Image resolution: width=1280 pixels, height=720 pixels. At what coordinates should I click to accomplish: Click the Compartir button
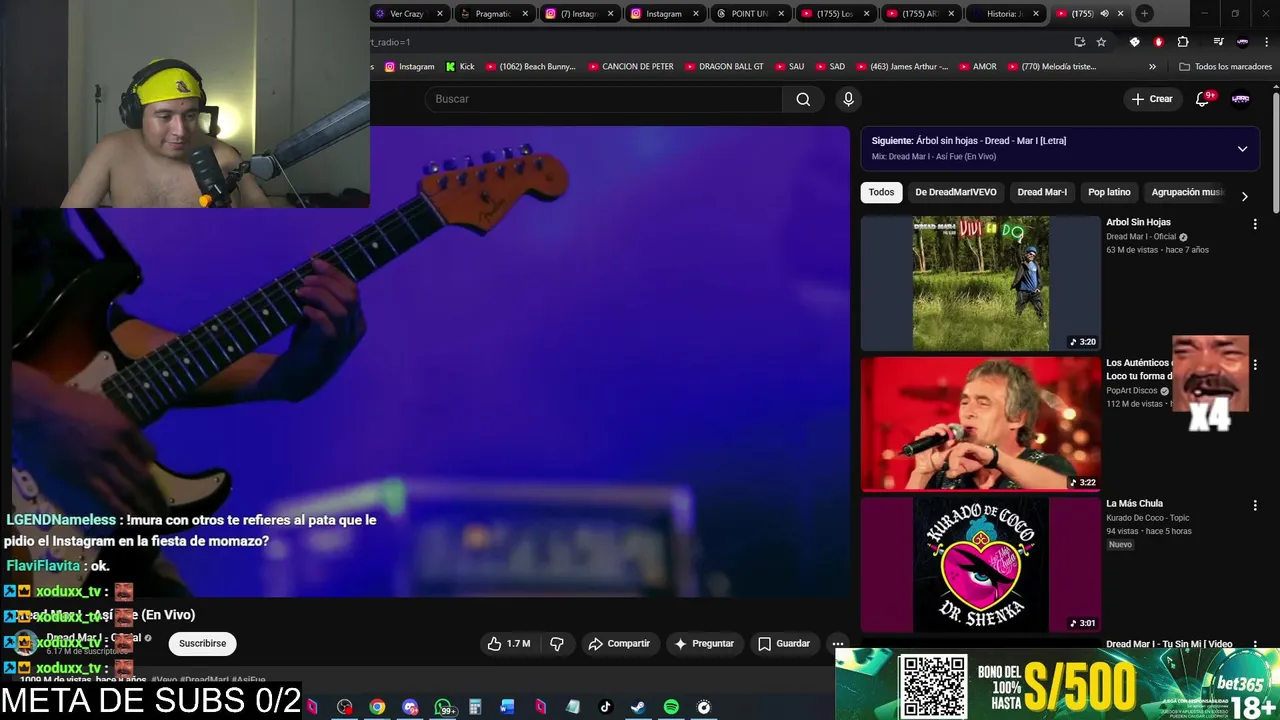[x=619, y=644]
